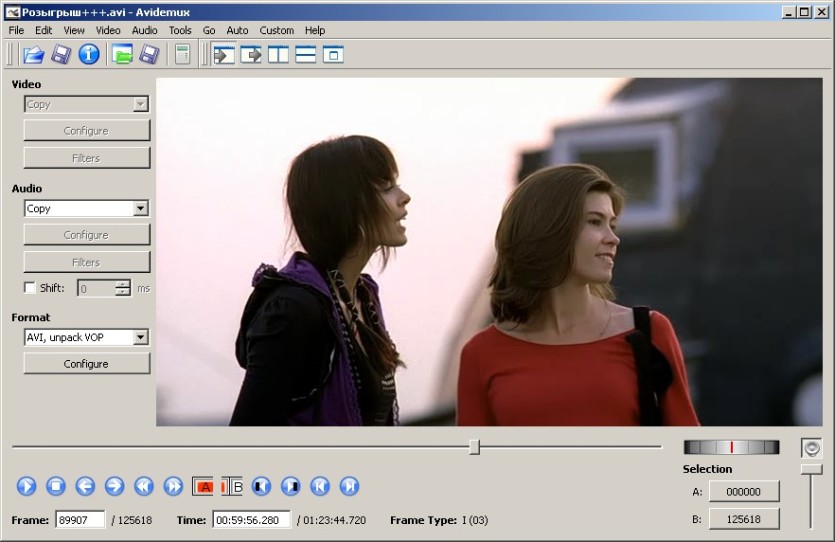This screenshot has width=835, height=542.
Task: Play the video
Action: (x=27, y=486)
